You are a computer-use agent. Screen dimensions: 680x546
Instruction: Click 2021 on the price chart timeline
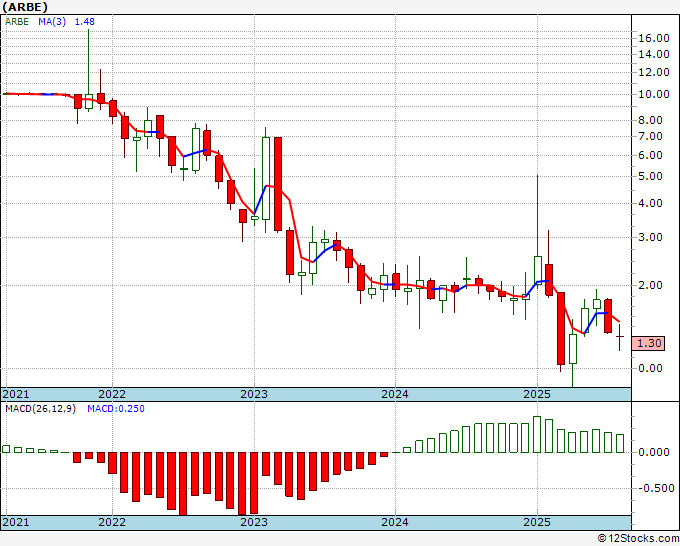point(16,394)
